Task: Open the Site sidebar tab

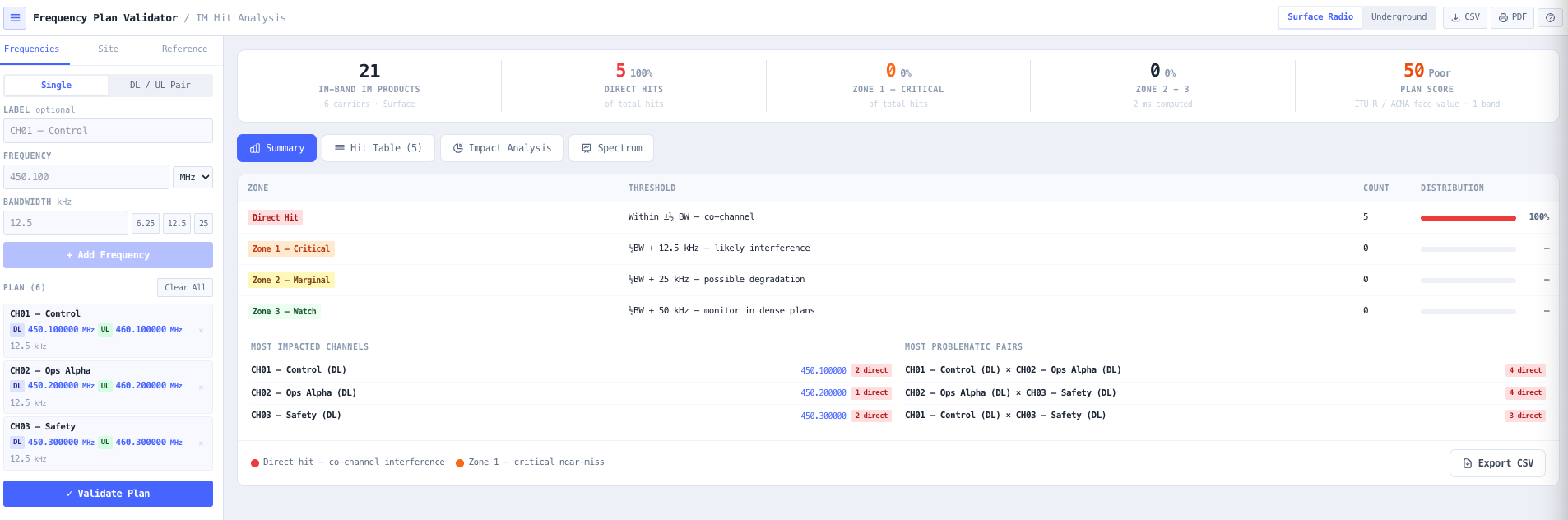Action: (x=108, y=49)
